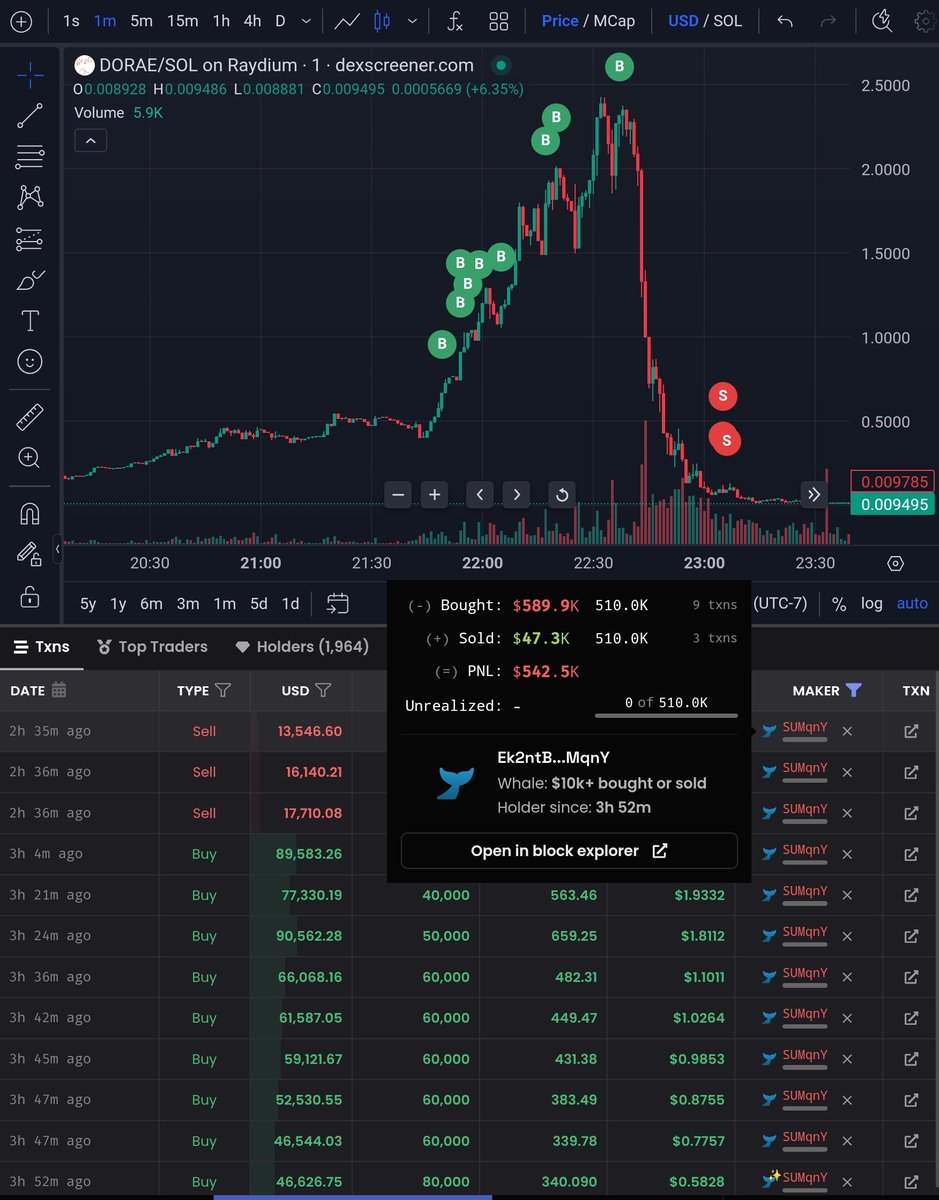This screenshot has height=1200, width=939.
Task: Zoom in chart with plus button
Action: click(x=434, y=494)
